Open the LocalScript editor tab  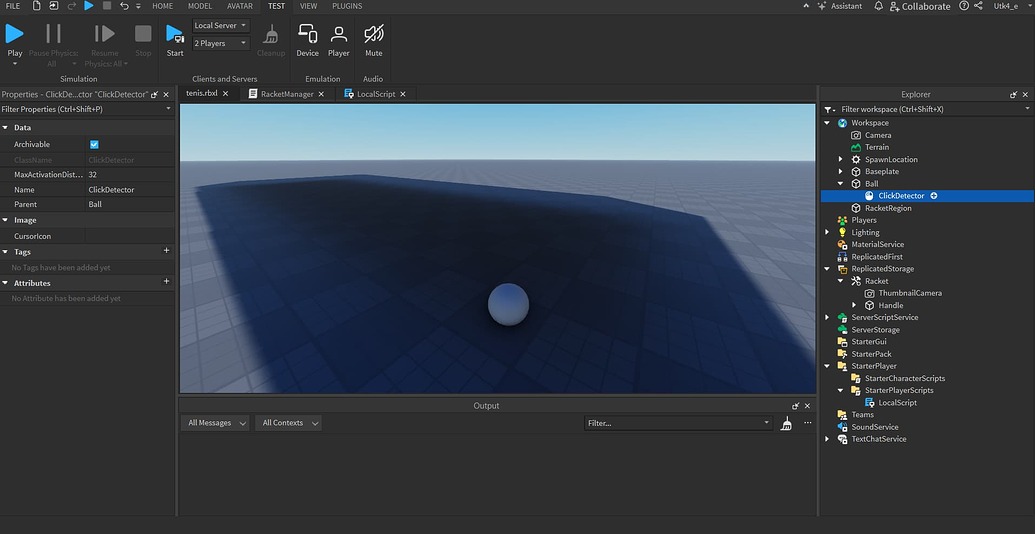click(376, 94)
